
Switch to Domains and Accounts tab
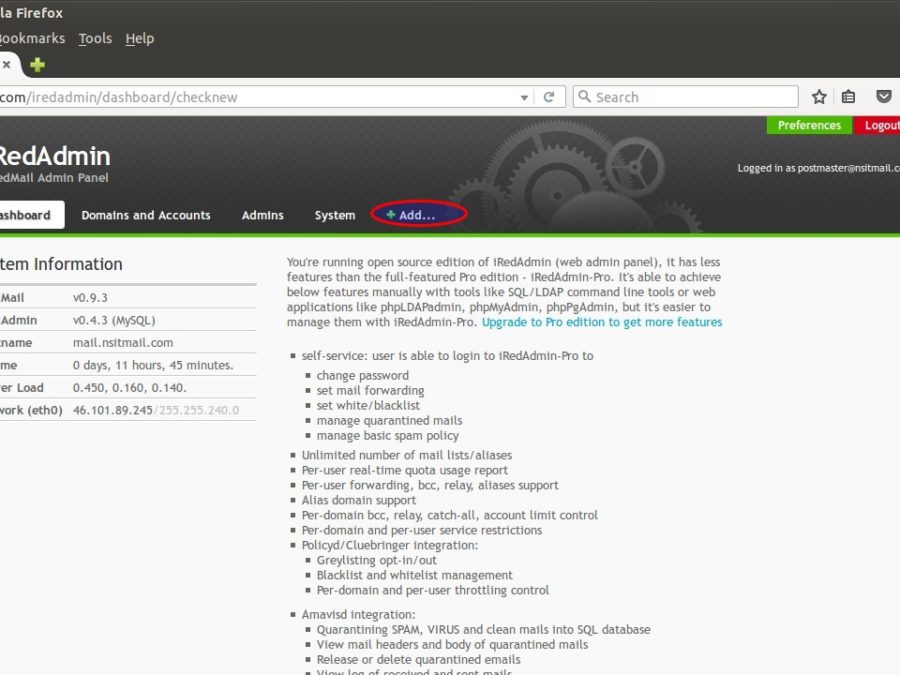point(146,215)
